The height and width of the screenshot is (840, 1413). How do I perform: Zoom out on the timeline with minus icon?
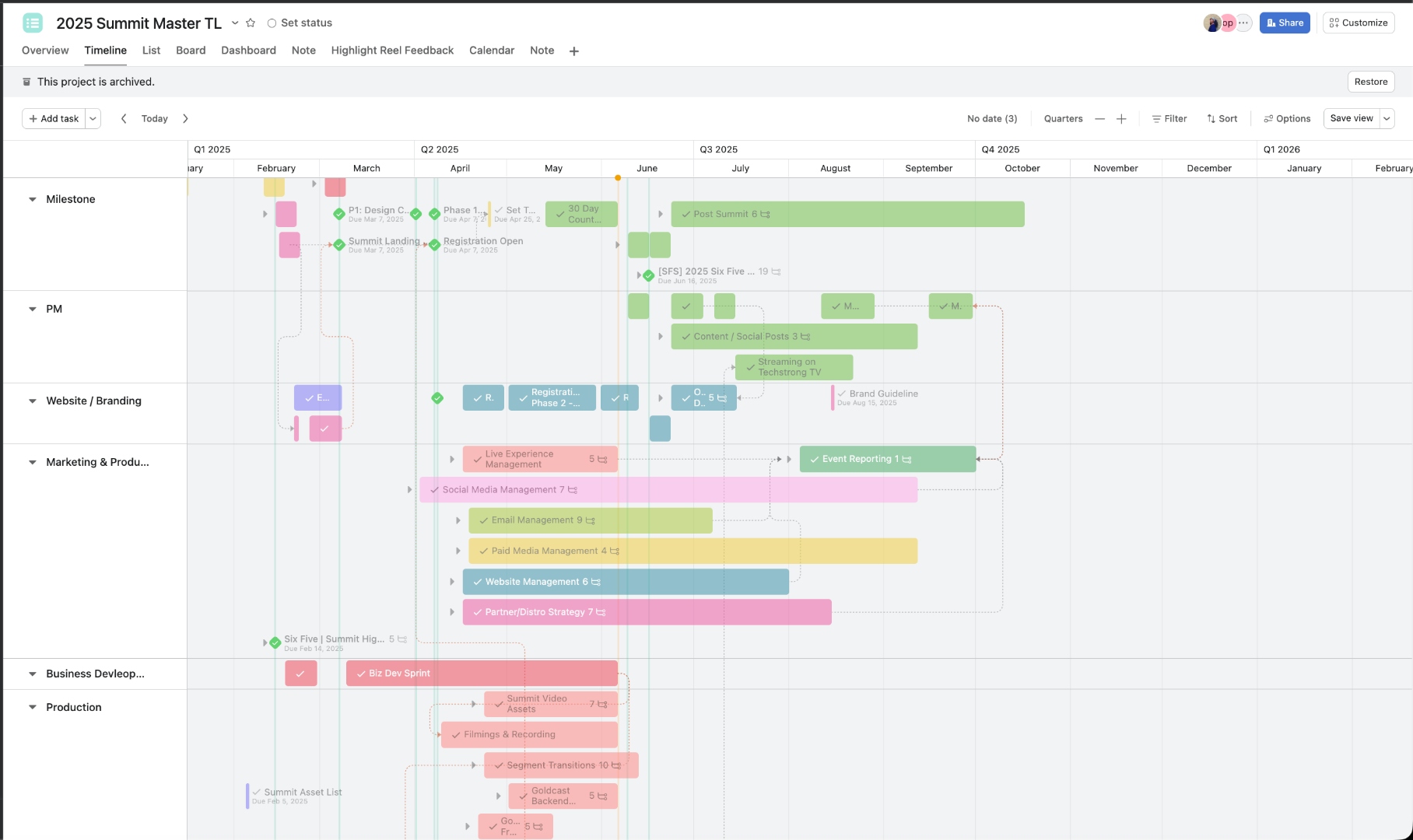tap(1099, 118)
